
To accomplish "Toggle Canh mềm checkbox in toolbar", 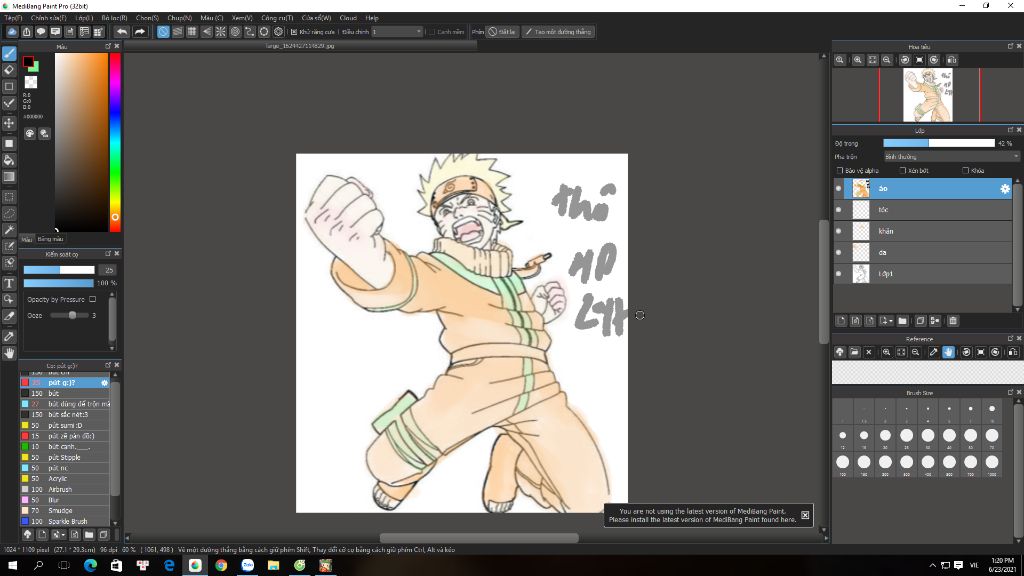I will (432, 31).
